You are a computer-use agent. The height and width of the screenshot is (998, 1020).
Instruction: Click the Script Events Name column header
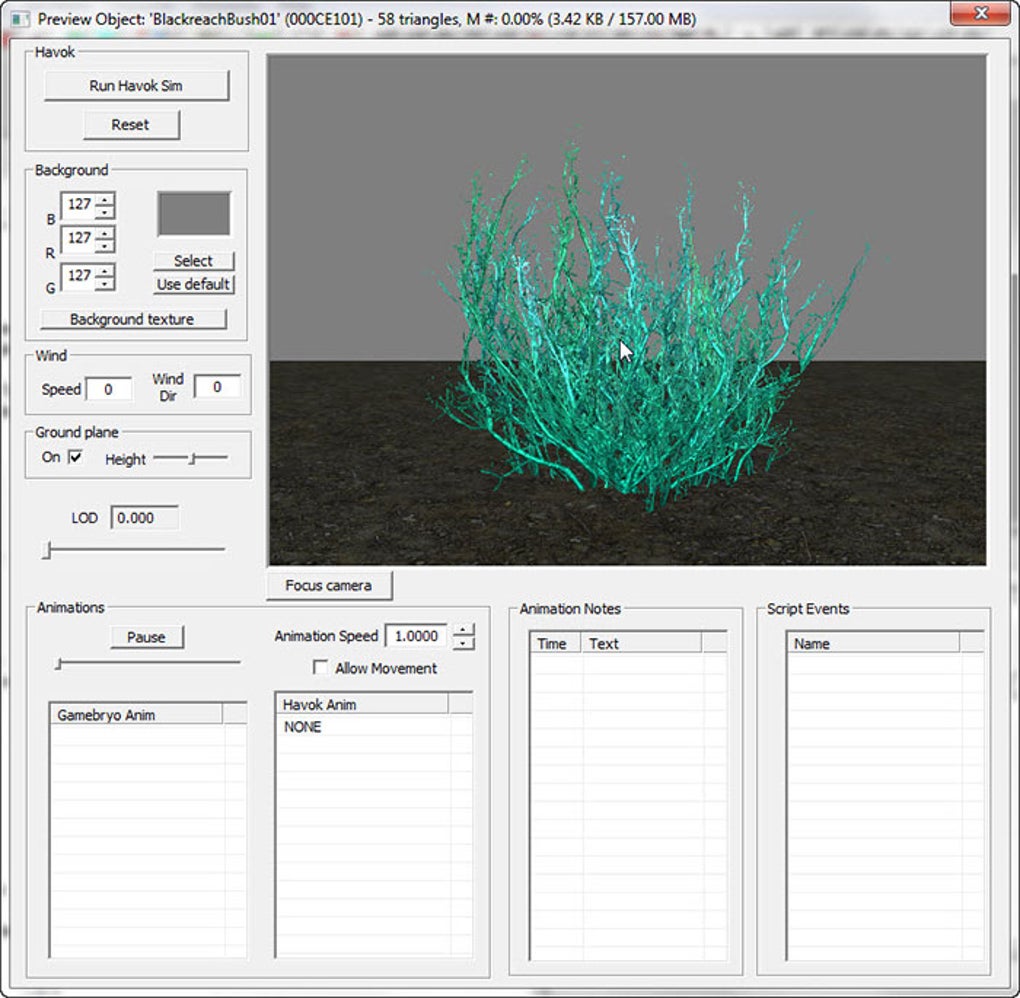pos(873,643)
